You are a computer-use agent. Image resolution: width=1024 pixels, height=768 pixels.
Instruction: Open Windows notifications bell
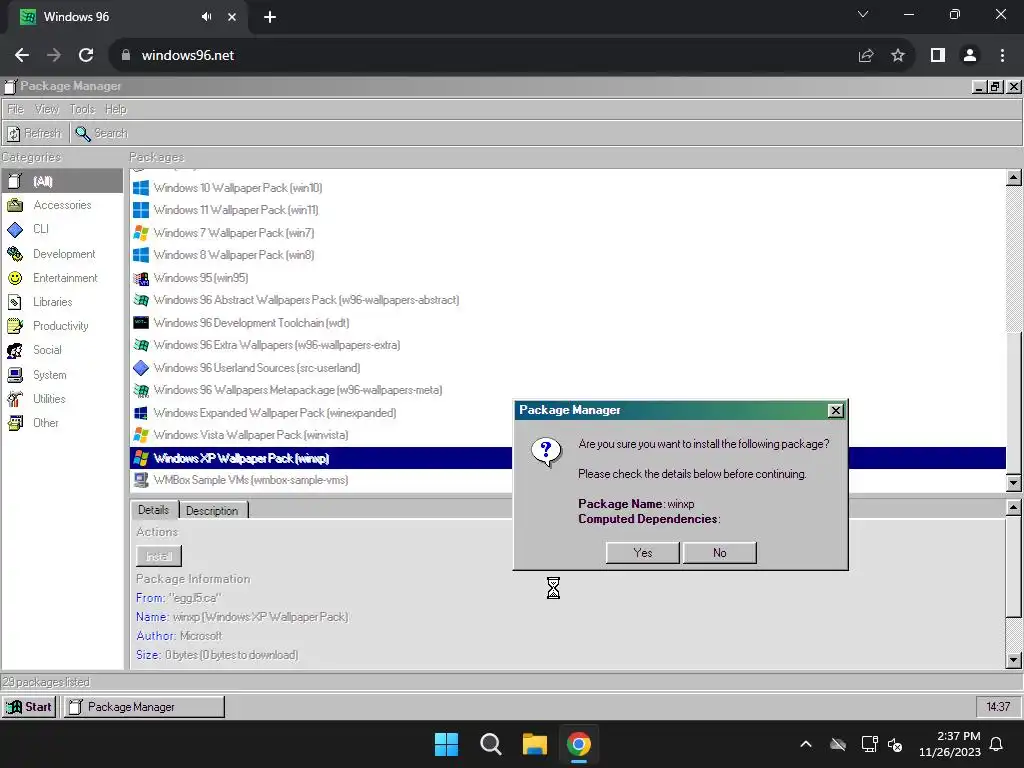(997, 744)
